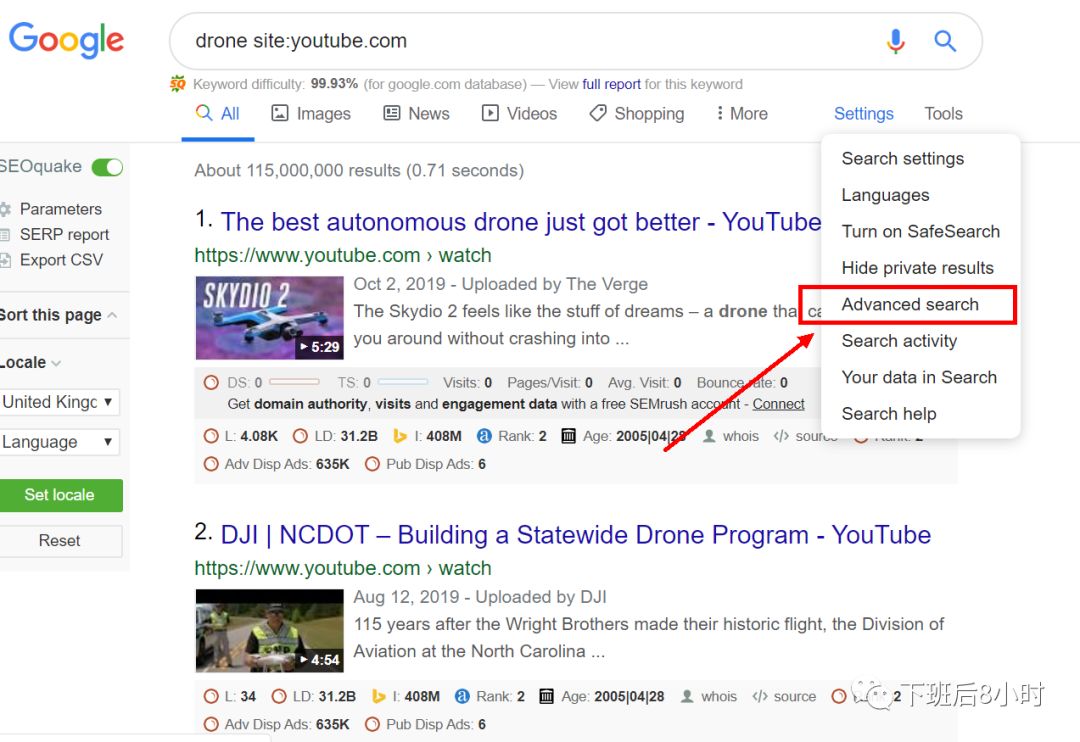The height and width of the screenshot is (742, 1080).
Task: Click the whois person icon in second result
Action: 687,697
